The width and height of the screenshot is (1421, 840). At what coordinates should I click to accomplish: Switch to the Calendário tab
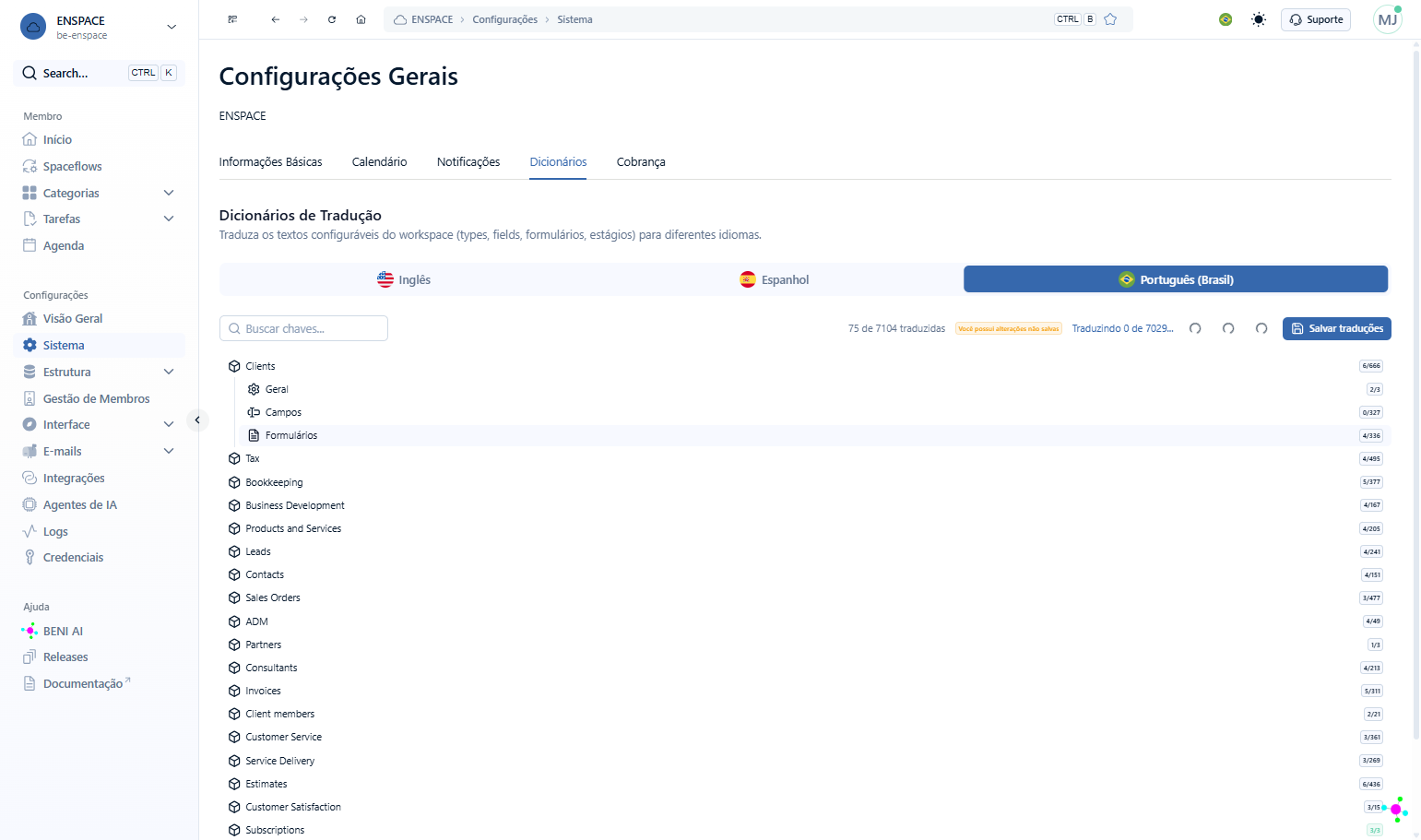pyautogui.click(x=379, y=162)
